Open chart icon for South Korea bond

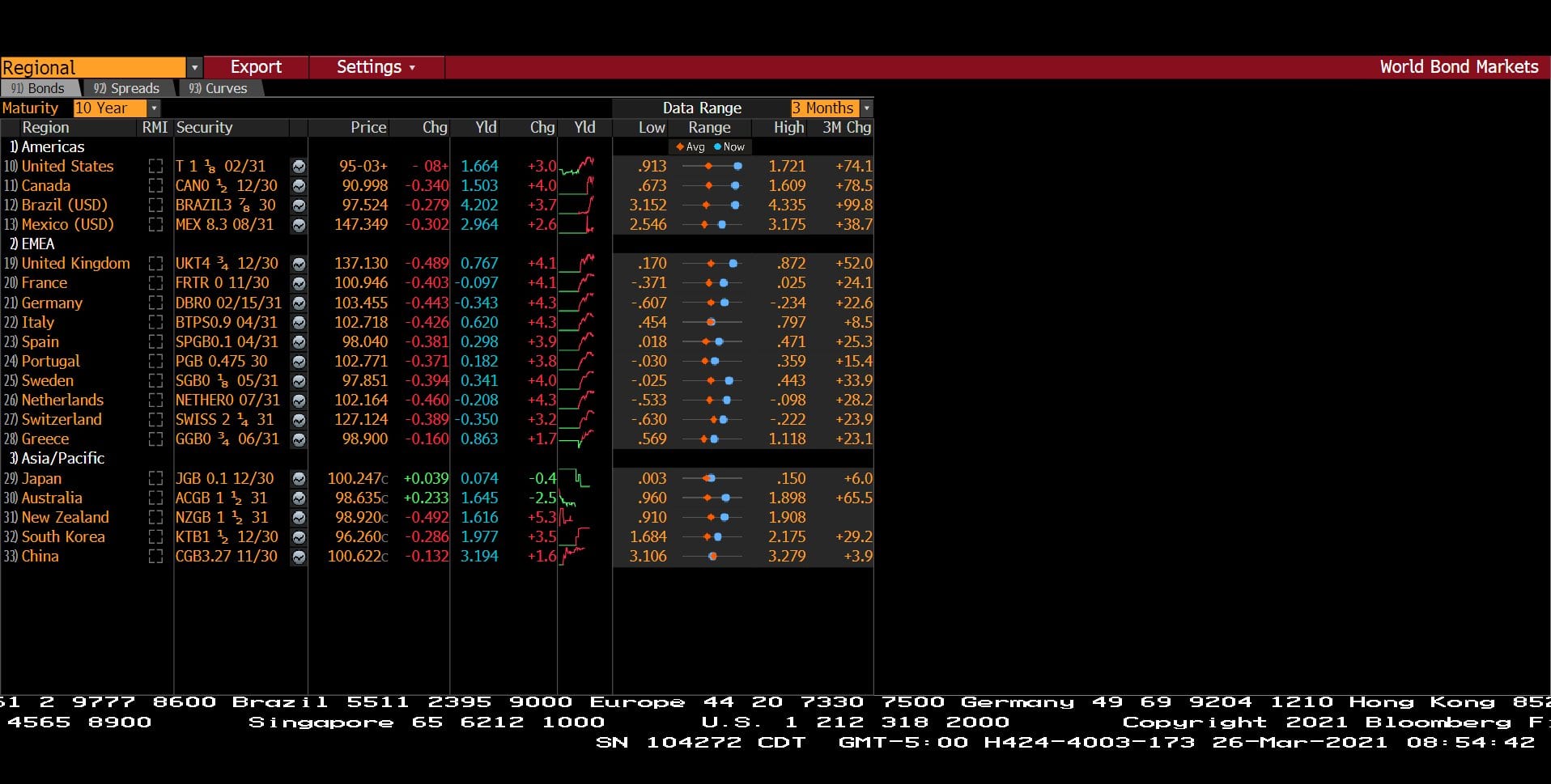coord(299,536)
